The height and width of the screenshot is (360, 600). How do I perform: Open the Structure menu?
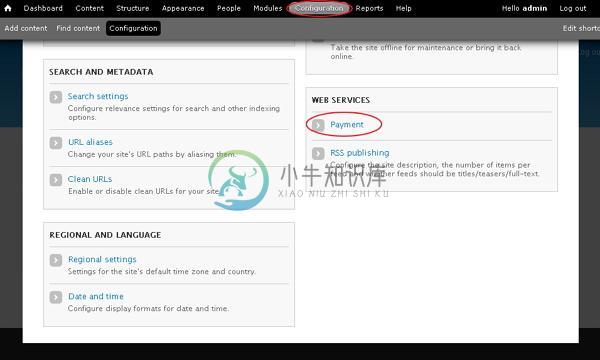133,8
